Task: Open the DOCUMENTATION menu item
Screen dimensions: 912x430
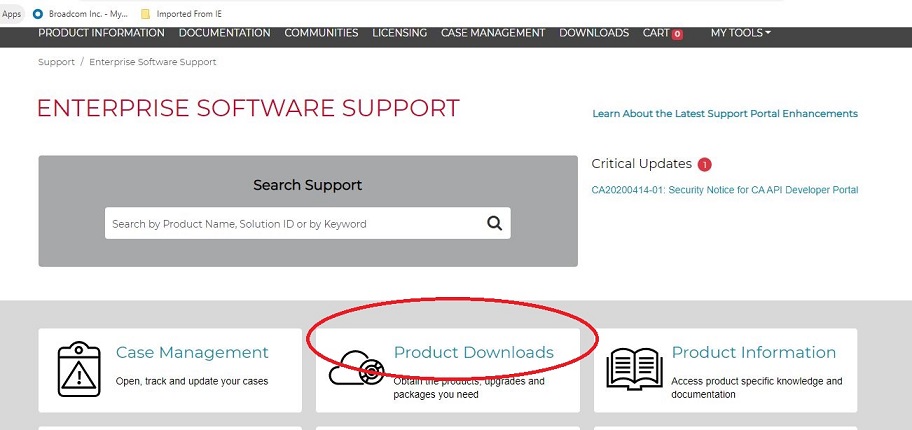Action: (x=225, y=33)
